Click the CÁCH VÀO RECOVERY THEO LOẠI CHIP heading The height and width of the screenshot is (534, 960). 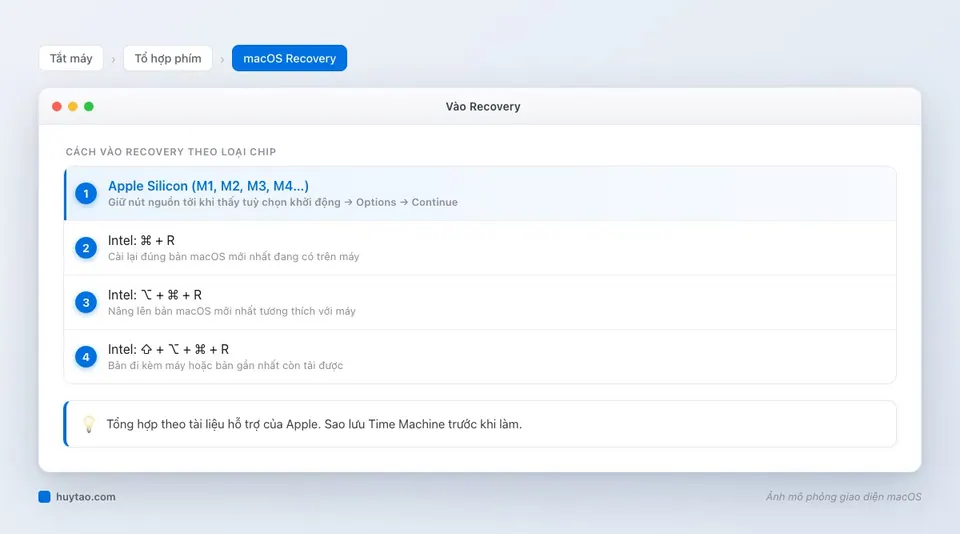[x=171, y=152]
